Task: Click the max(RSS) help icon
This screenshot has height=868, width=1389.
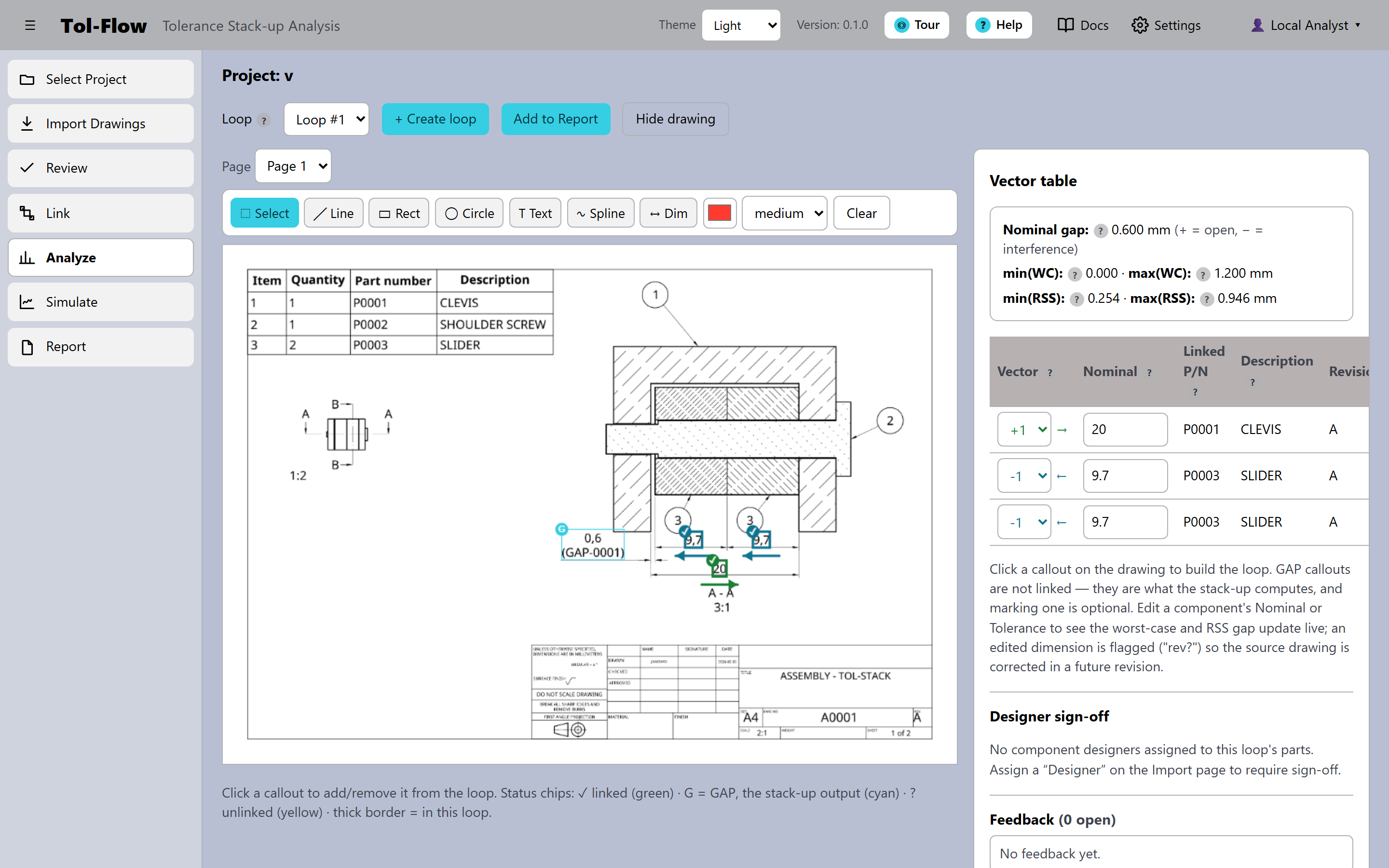Action: coord(1207,299)
